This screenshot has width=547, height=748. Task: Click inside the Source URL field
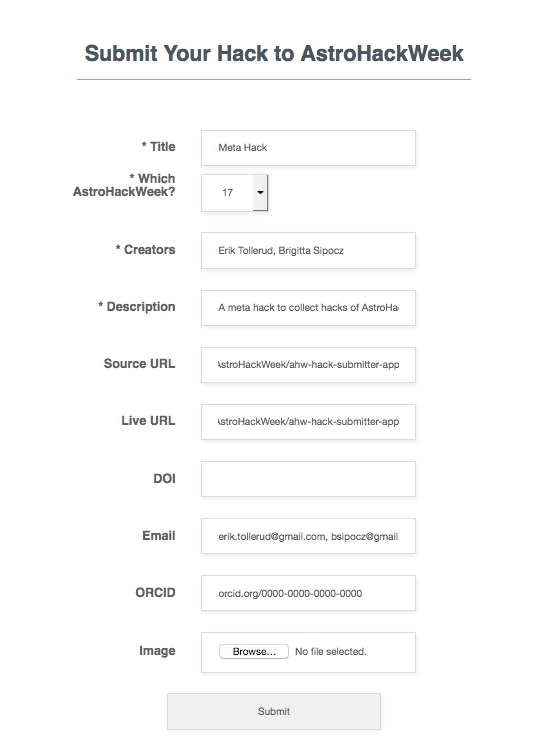click(308, 365)
